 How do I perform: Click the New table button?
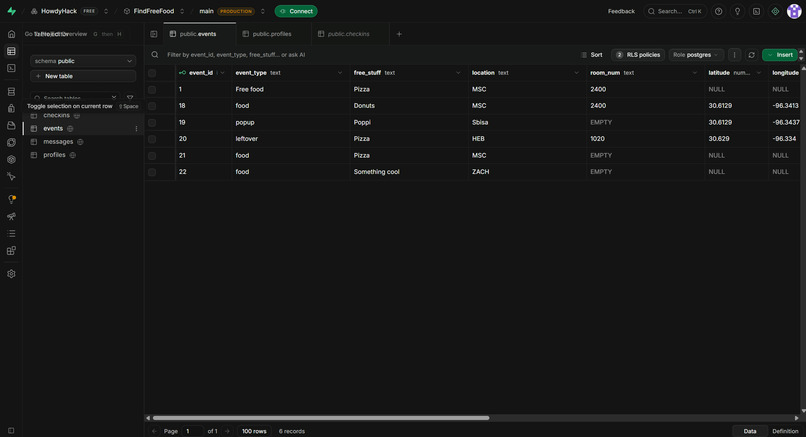click(x=83, y=76)
